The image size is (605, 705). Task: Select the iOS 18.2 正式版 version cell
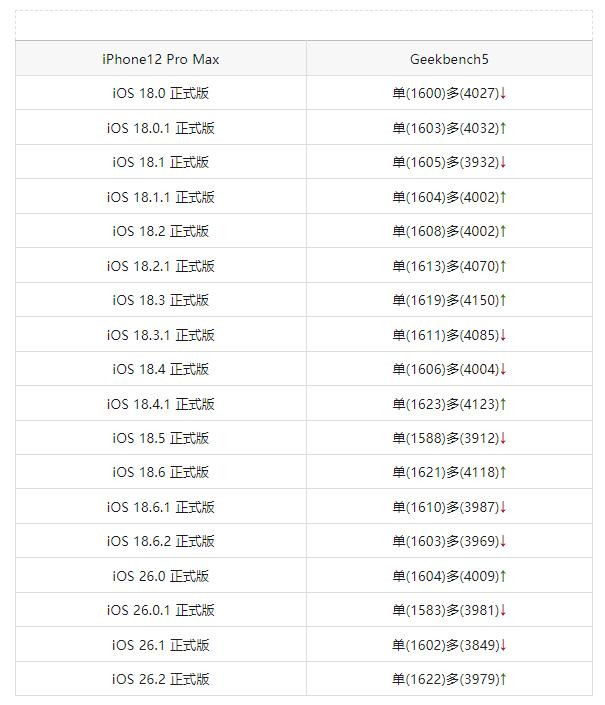[160, 231]
